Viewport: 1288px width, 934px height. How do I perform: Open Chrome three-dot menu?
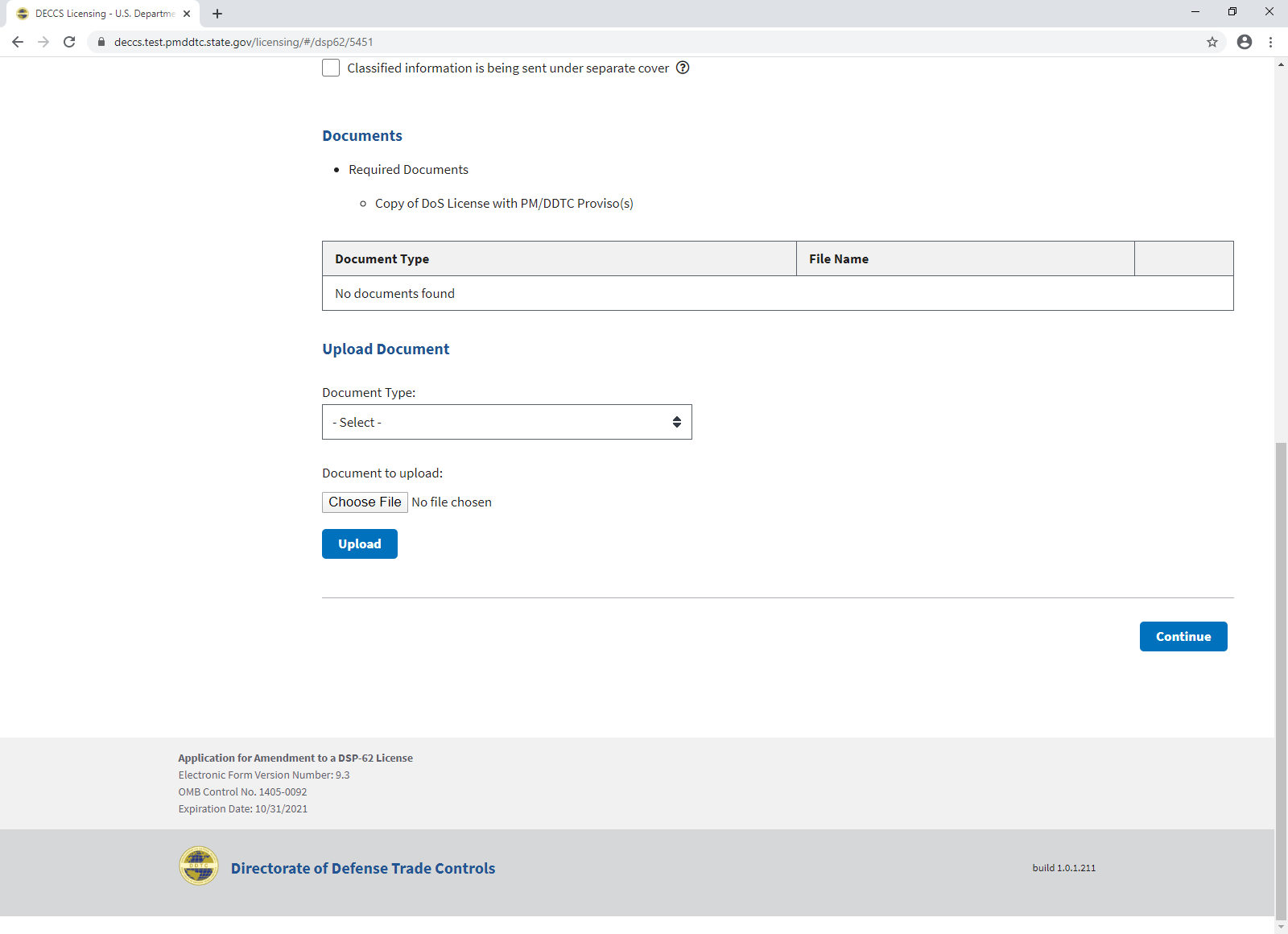(x=1271, y=42)
